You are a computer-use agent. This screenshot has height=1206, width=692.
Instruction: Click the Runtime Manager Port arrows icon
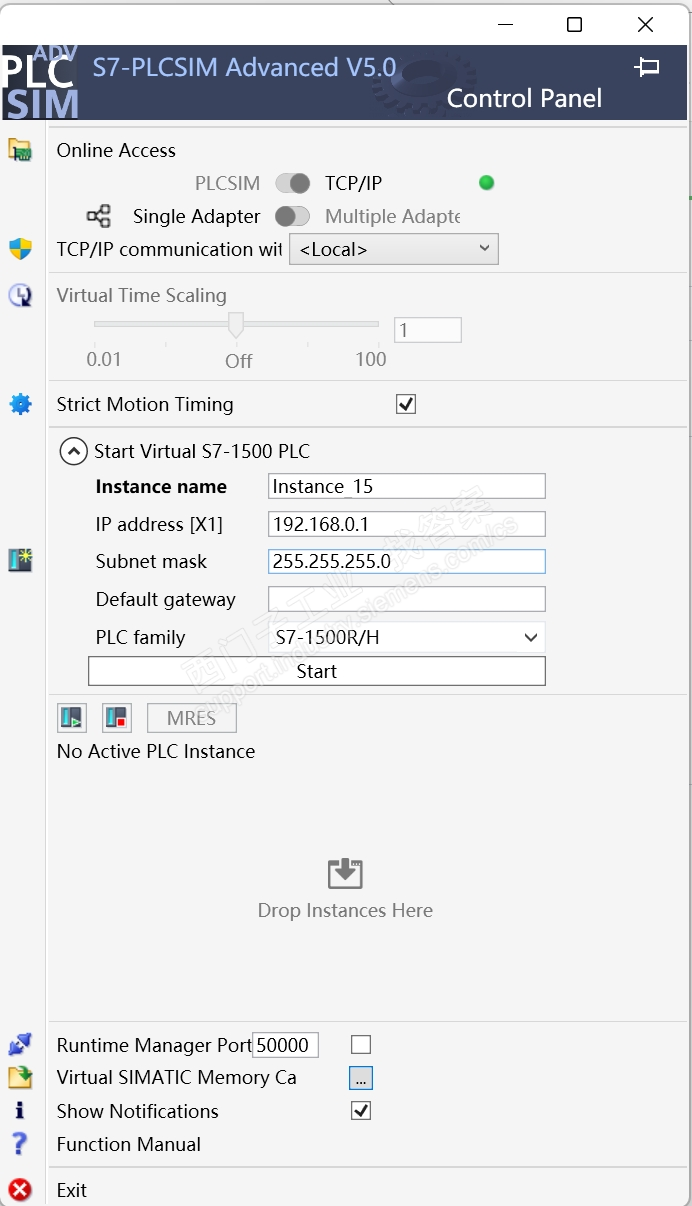[x=20, y=1045]
